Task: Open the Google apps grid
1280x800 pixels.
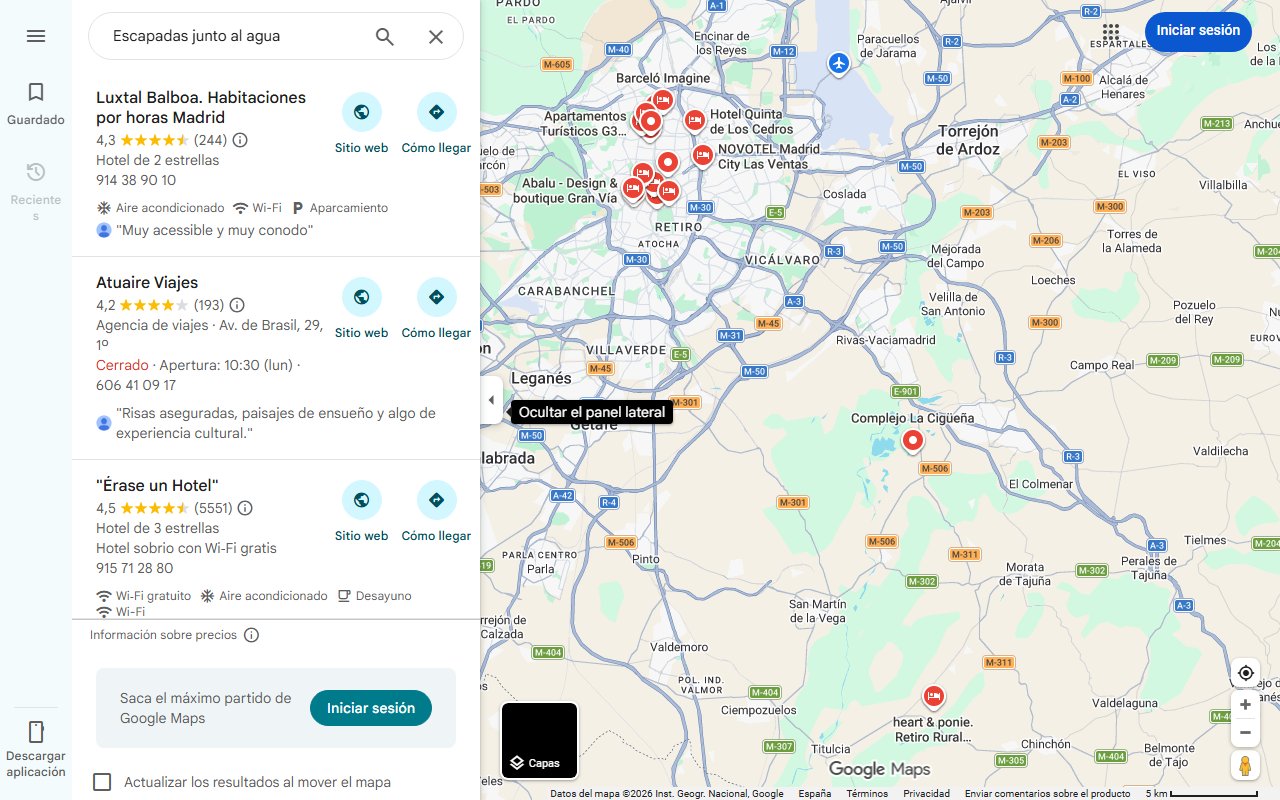Action: pyautogui.click(x=1111, y=32)
